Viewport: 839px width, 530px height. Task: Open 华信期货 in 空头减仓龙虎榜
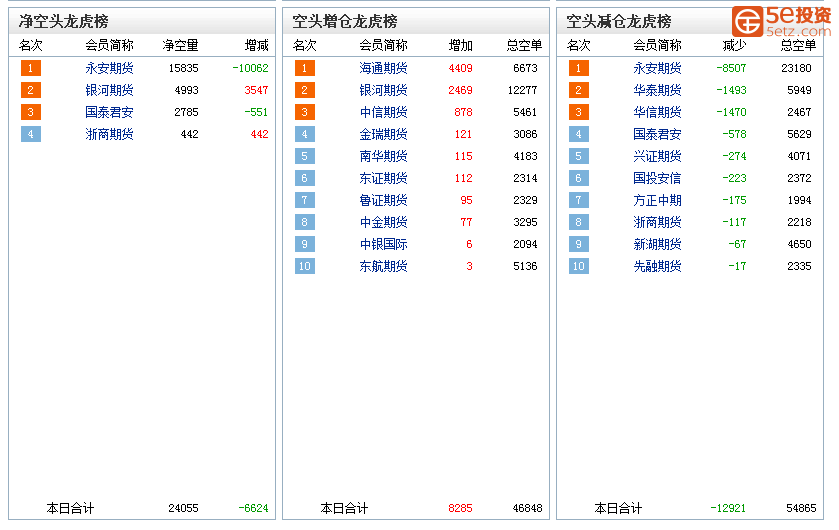point(657,112)
